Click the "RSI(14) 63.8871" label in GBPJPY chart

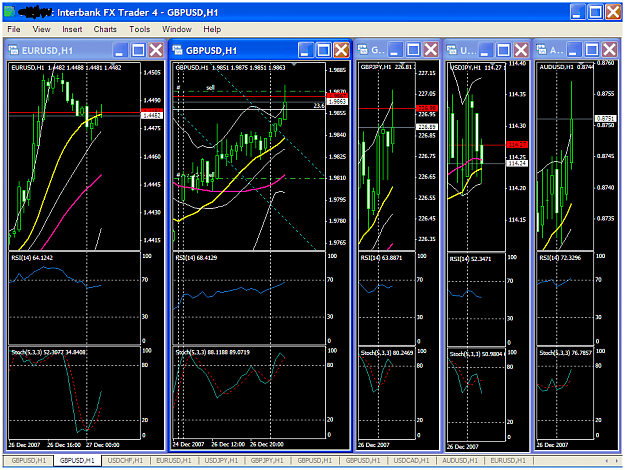[x=381, y=258]
